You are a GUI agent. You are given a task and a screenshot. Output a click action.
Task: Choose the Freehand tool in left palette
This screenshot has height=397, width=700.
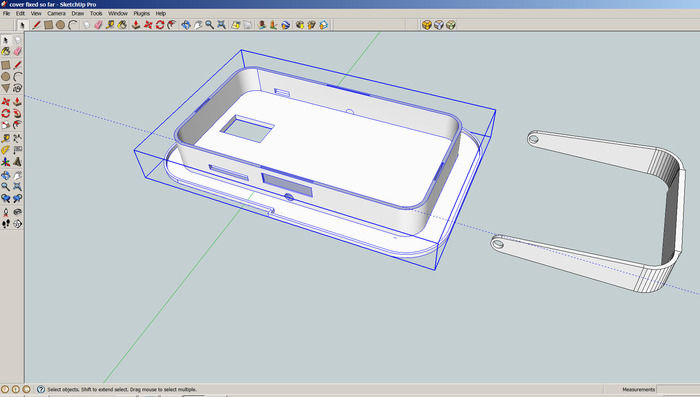tap(17, 88)
